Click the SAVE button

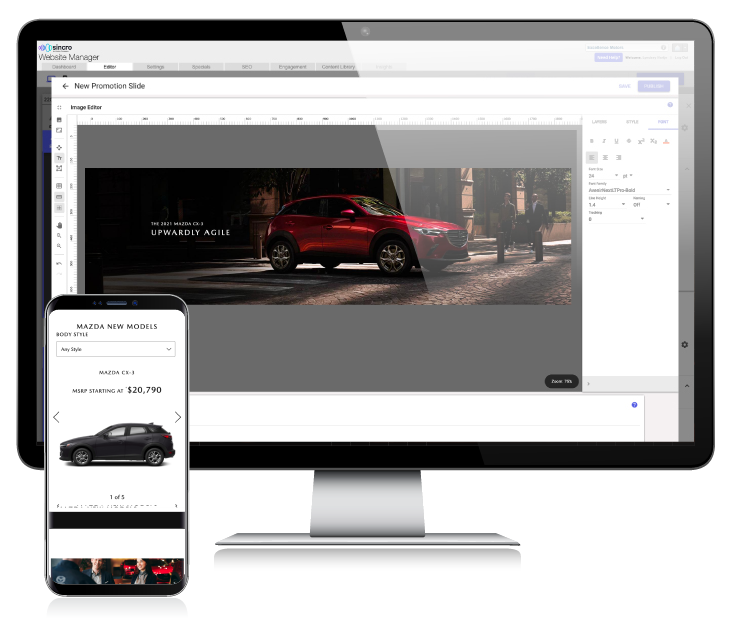coord(625,86)
